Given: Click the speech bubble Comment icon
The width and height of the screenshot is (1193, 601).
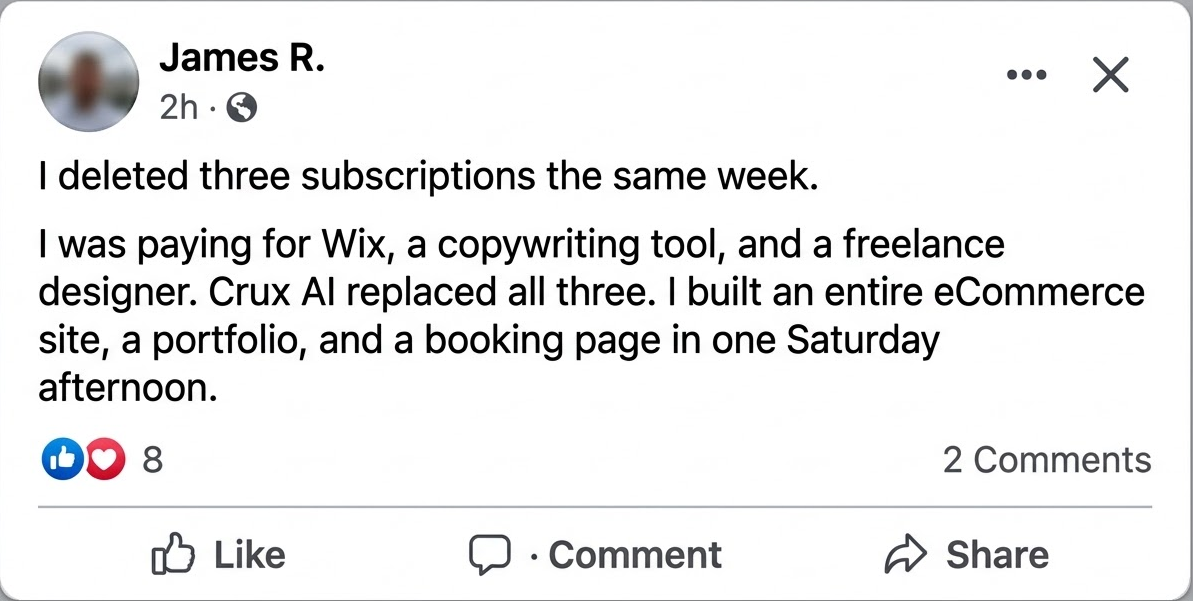Looking at the screenshot, I should (490, 555).
